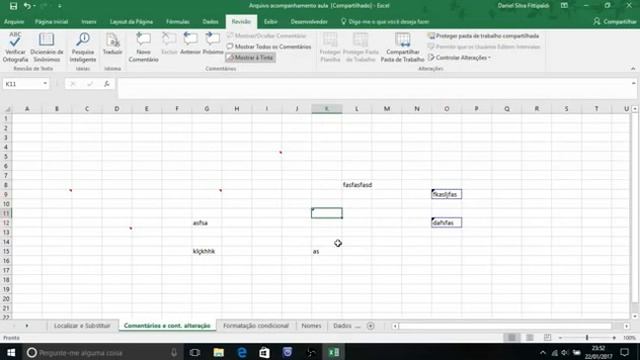This screenshot has width=640, height=360.
Task: Click the Traduzir translate tool
Action: click(112, 44)
